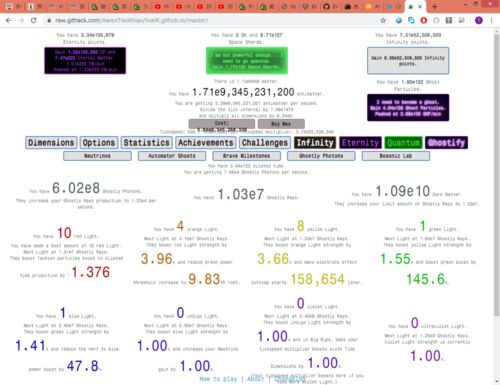Open the About link
The height and width of the screenshot is (385, 500).
pos(256,379)
